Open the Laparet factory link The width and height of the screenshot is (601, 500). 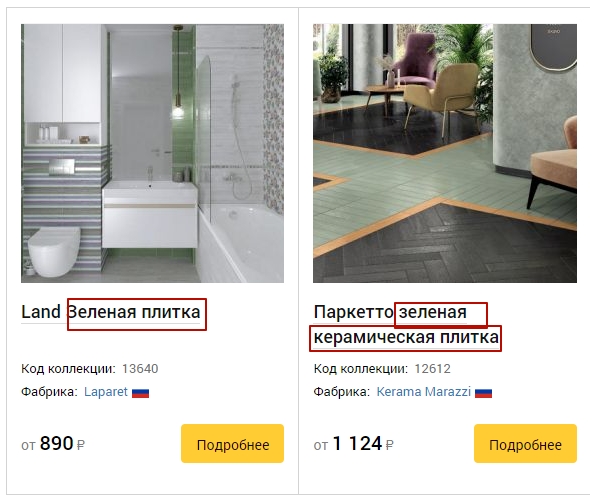pos(106,392)
